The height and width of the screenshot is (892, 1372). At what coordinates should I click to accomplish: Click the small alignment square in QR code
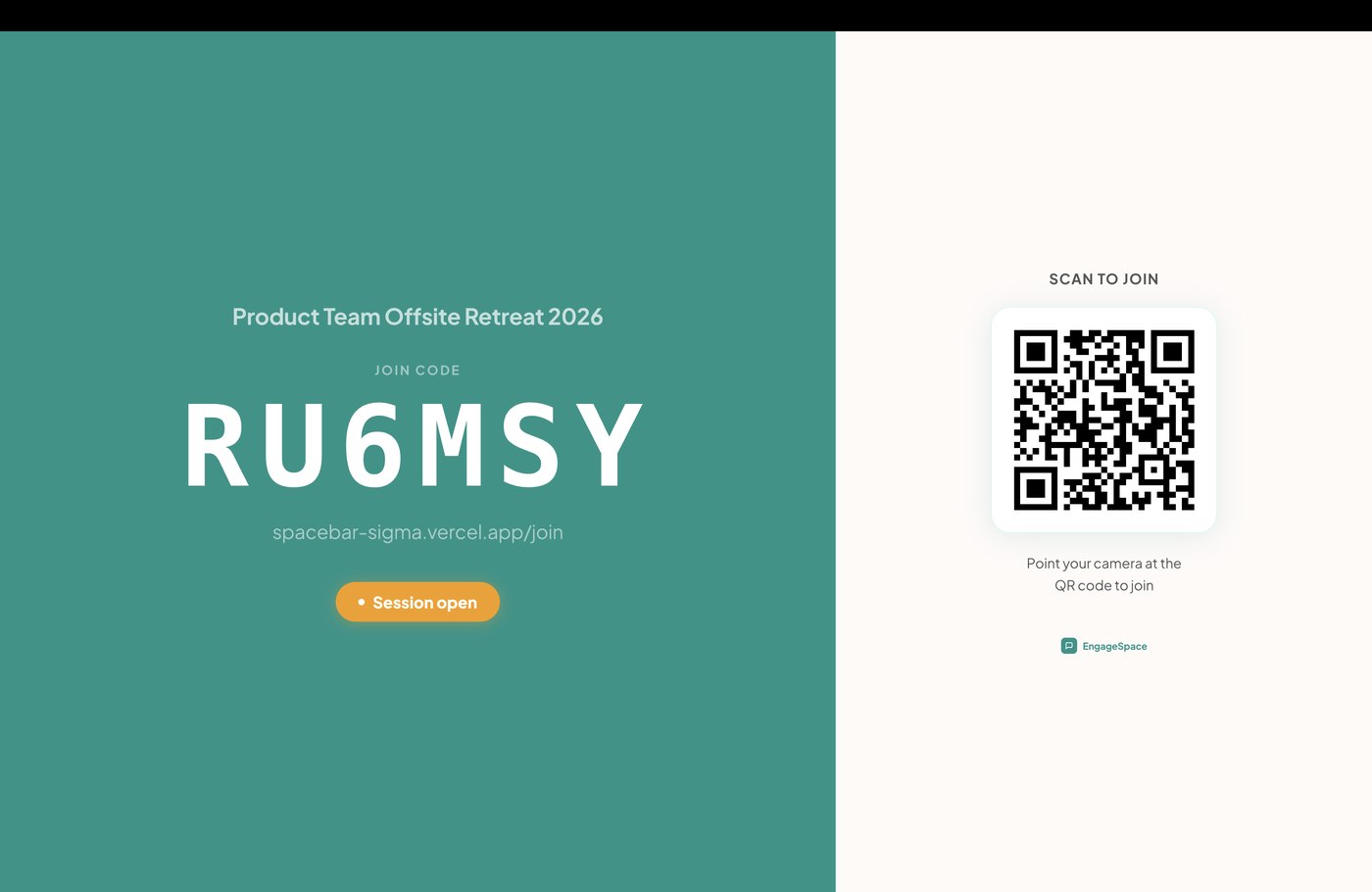coord(1154,471)
